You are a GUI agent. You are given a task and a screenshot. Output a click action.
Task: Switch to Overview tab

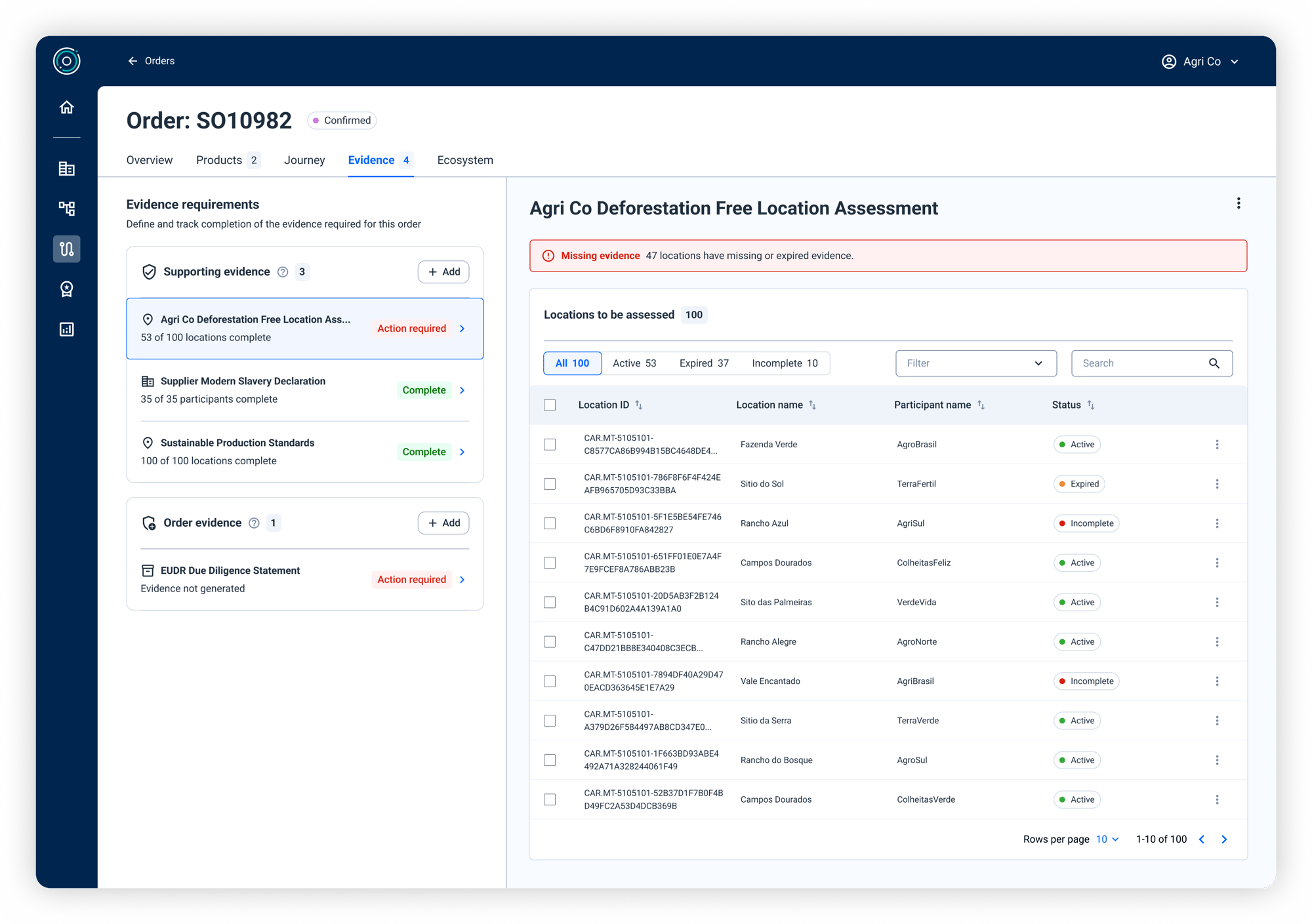(x=150, y=160)
